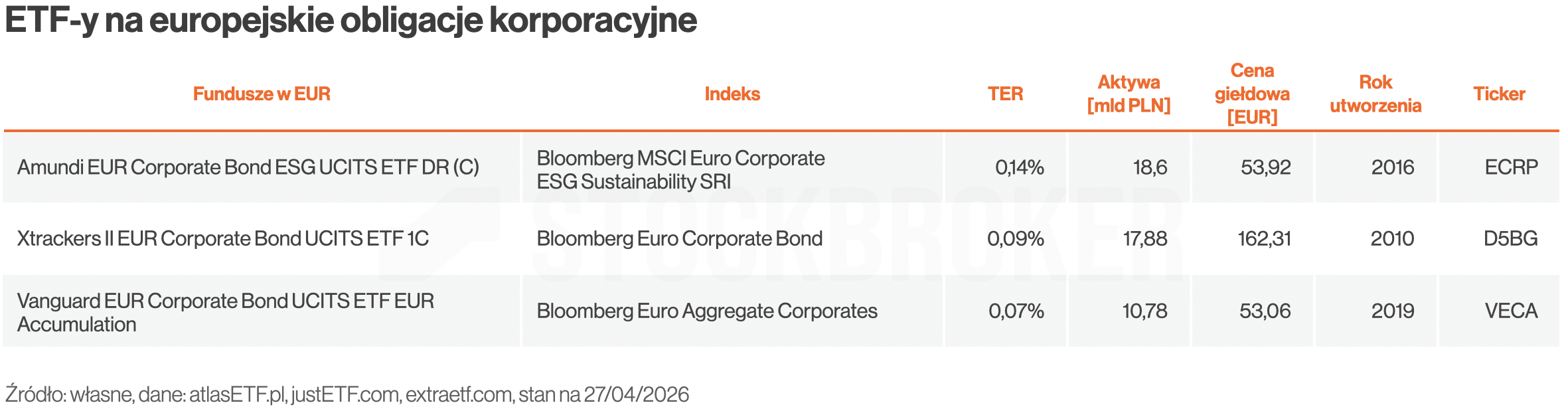Select the Vanguard EUR Corporate Bond fund
Screen dimensions: 1568x413
click(226, 312)
